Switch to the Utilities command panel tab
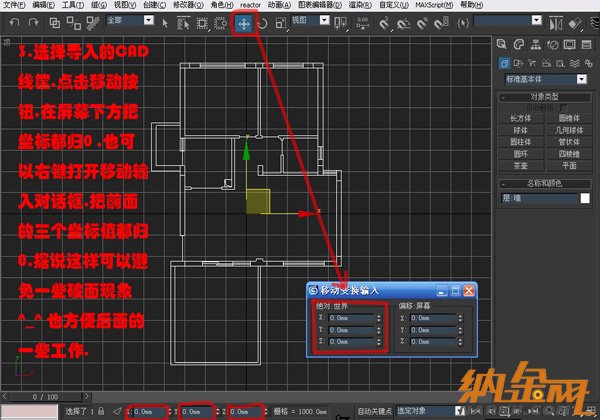 pyautogui.click(x=587, y=44)
